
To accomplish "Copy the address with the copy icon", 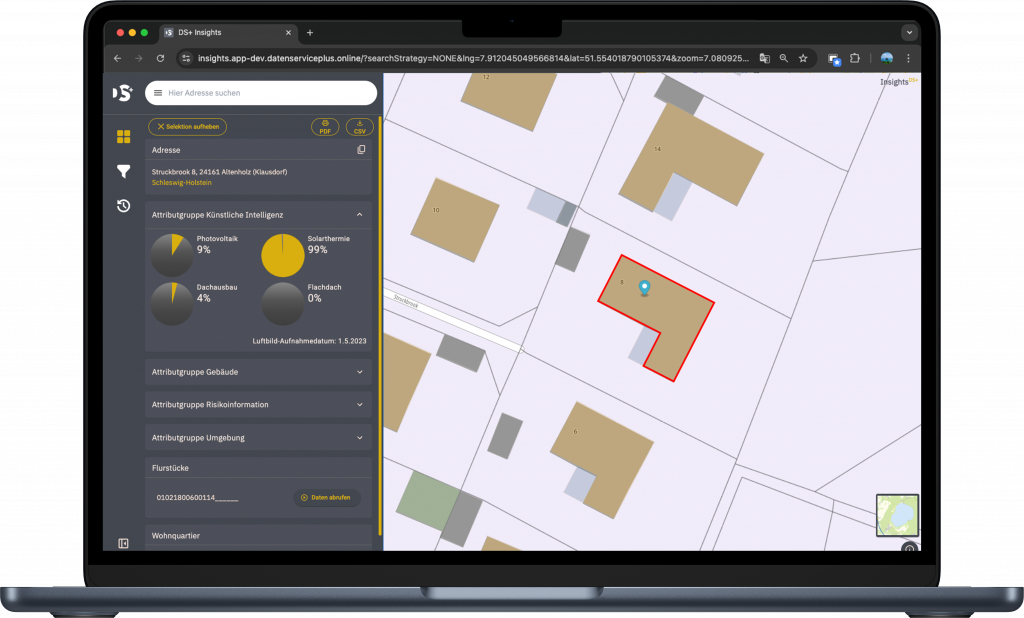I will 361,150.
